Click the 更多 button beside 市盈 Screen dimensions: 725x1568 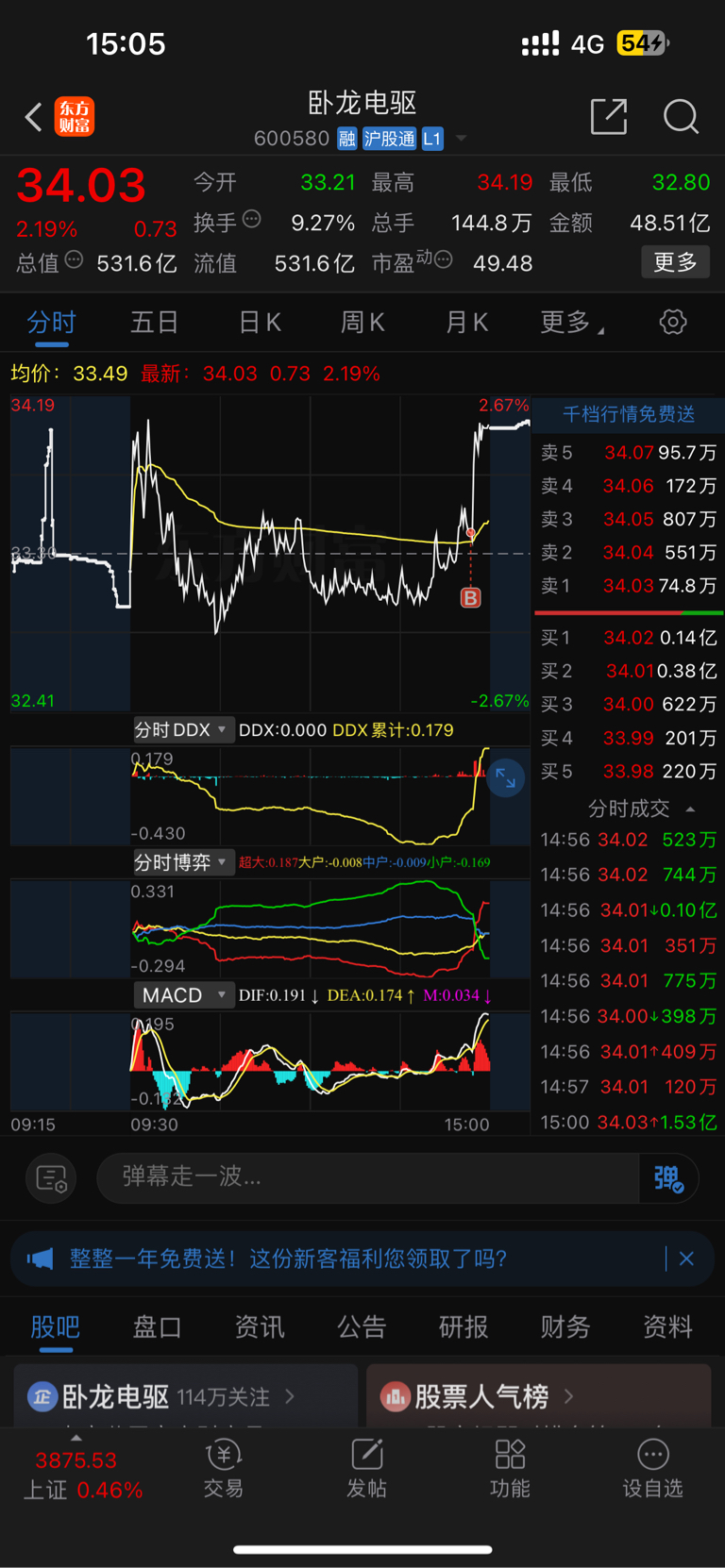675,261
